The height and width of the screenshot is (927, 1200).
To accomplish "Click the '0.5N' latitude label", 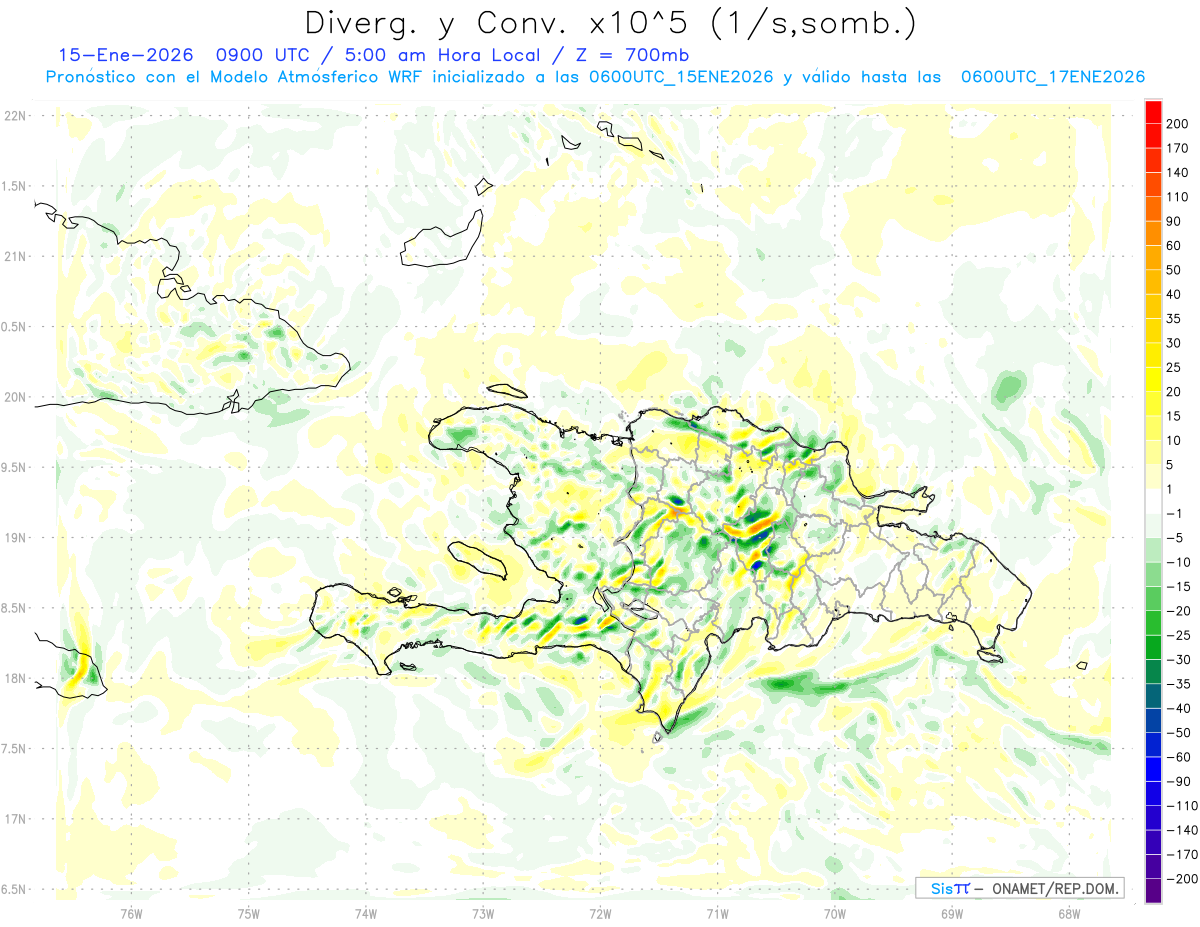I will (13, 327).
